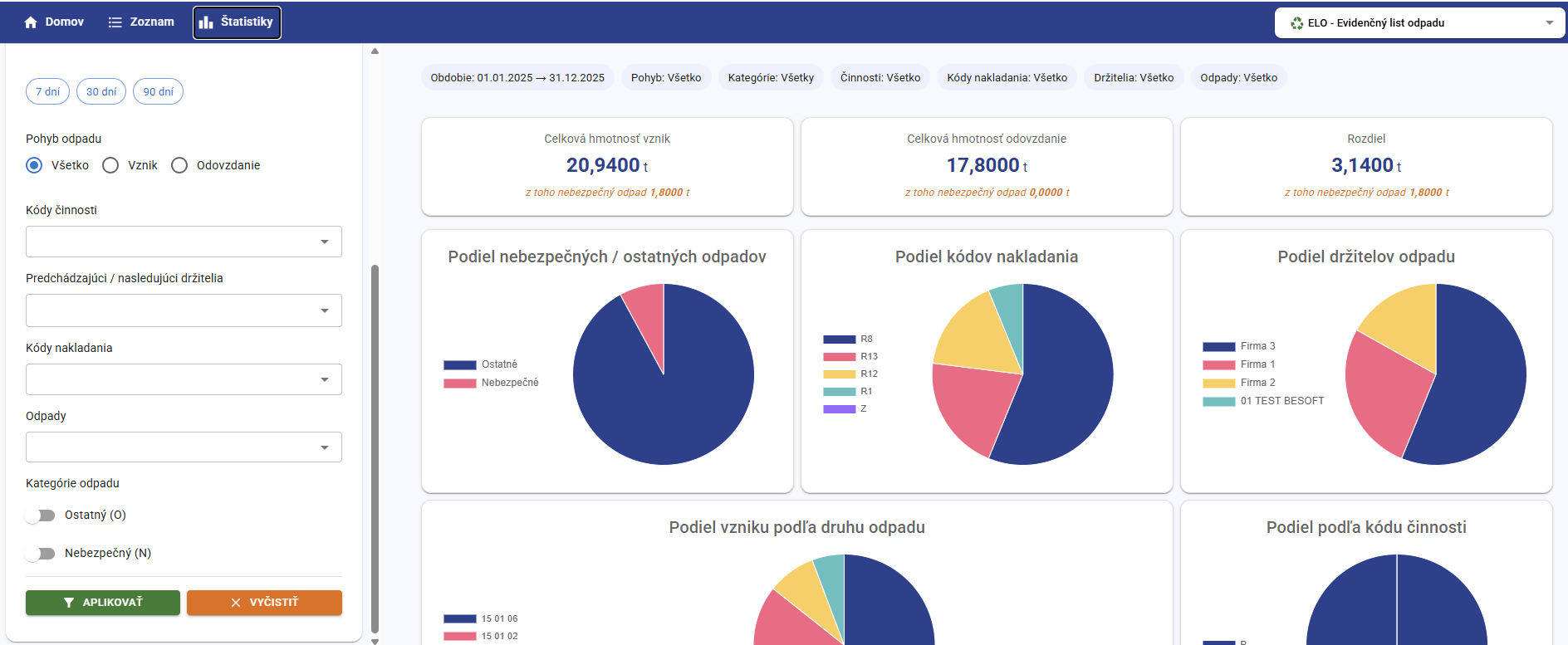Click the bar chart icon in Štatistiky
This screenshot has width=1568, height=645.
tap(206, 22)
